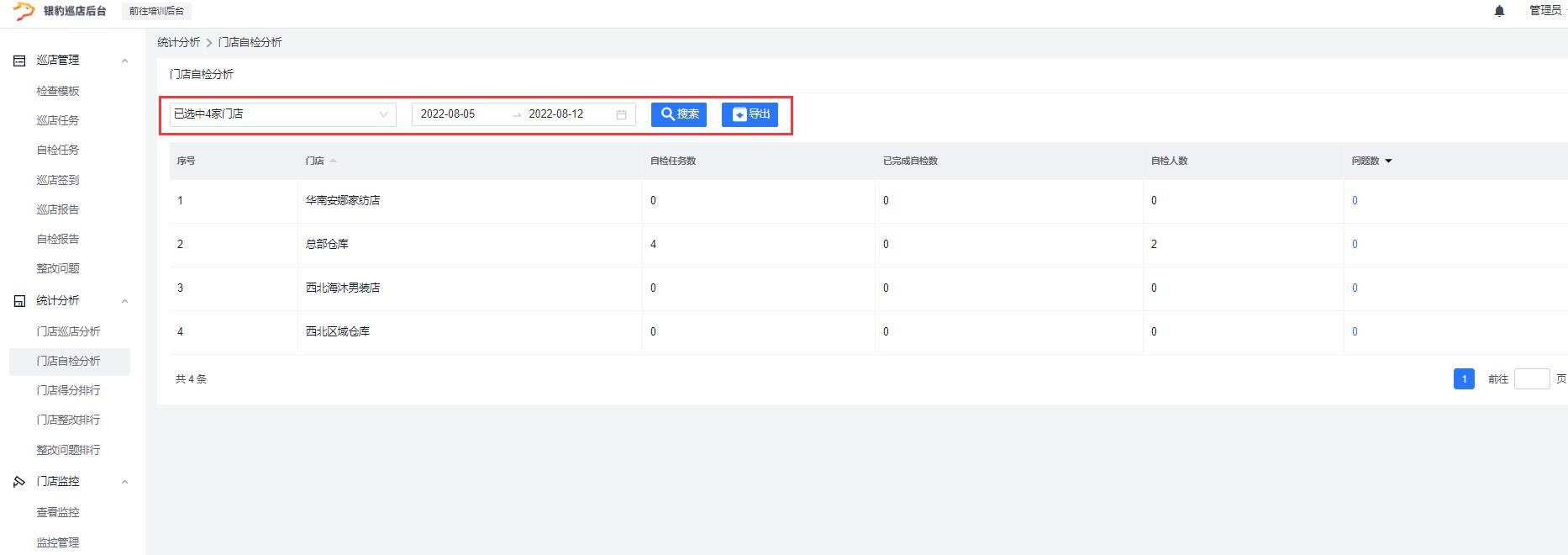The image size is (1568, 555).
Task: Click the page-jump input field
Action: pyautogui.click(x=1531, y=379)
